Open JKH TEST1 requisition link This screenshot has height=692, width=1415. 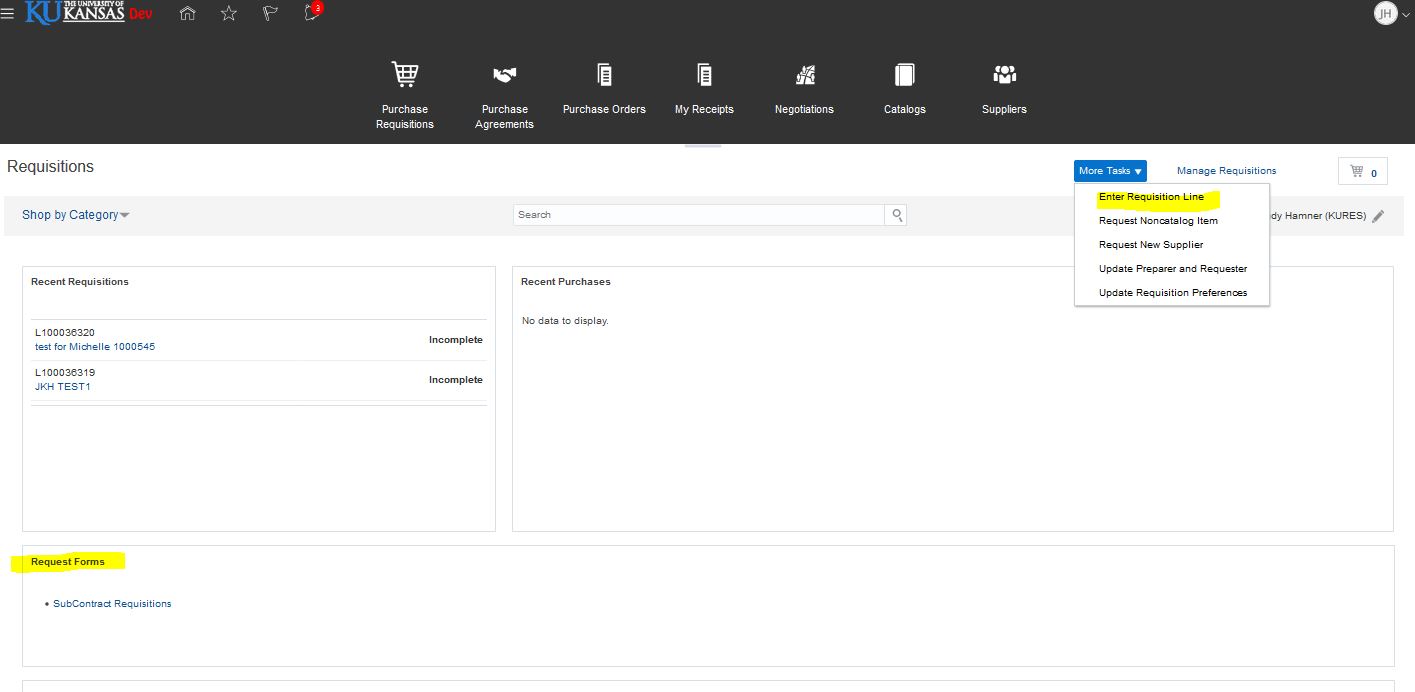tap(62, 387)
